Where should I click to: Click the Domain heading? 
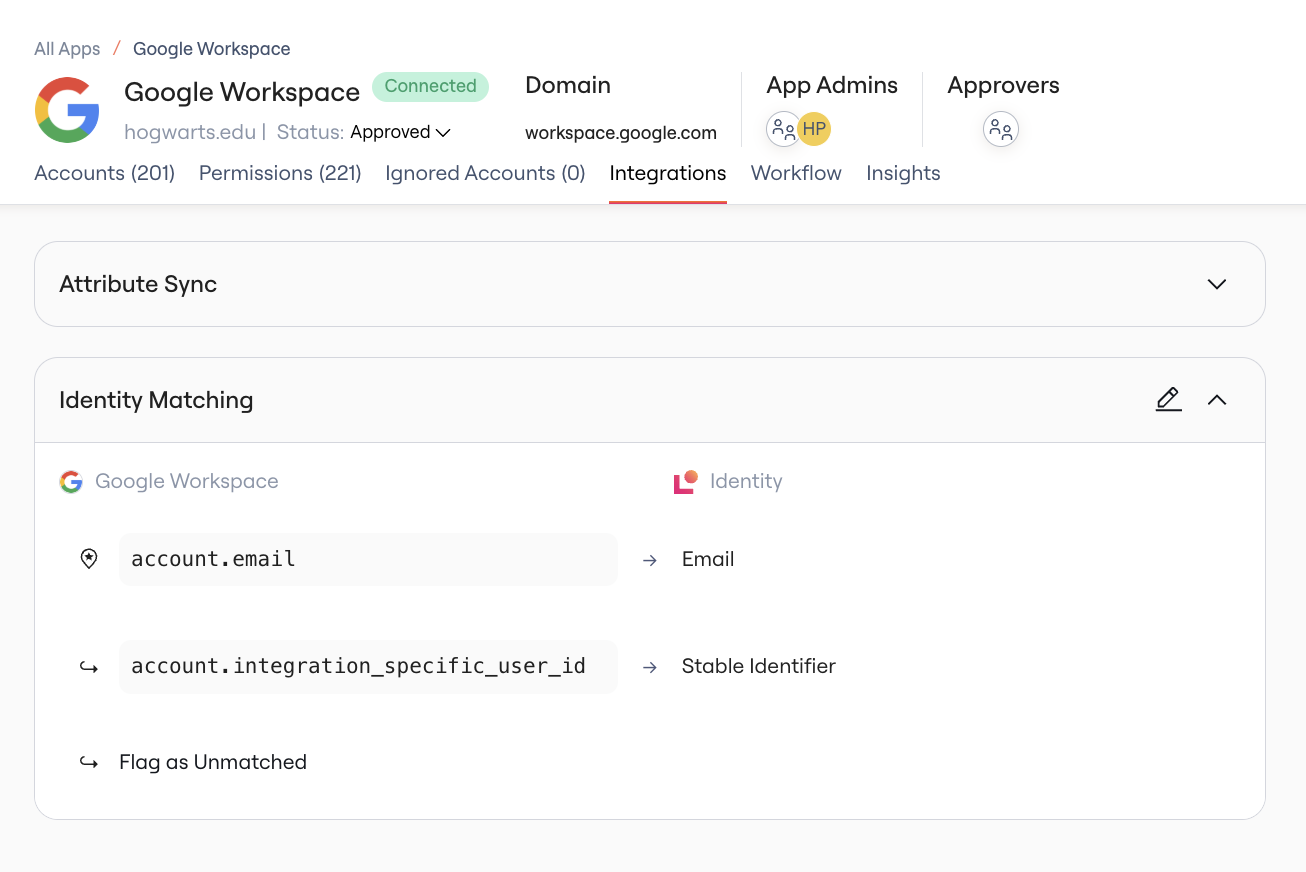click(568, 86)
